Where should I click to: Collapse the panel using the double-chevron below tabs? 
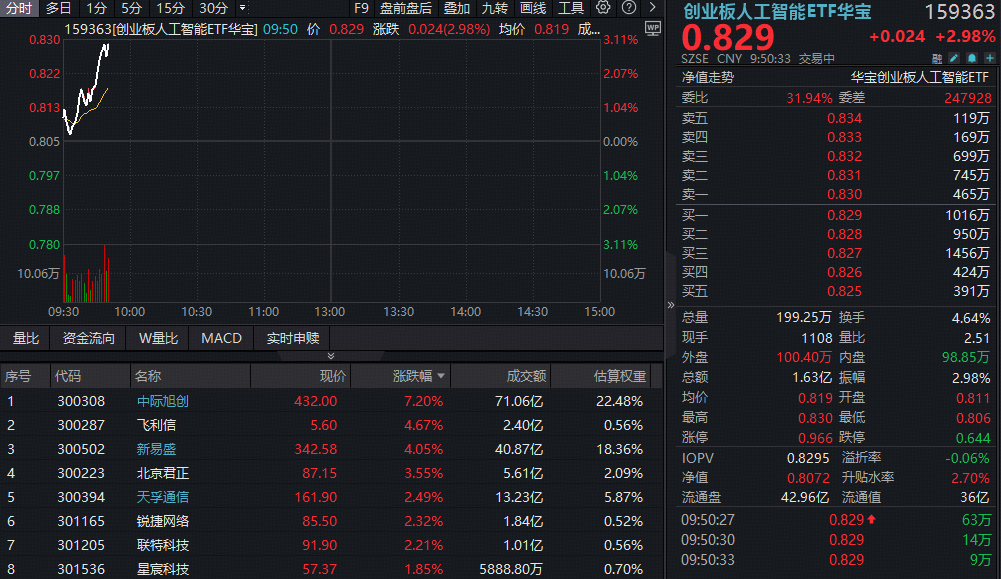(x=331, y=356)
